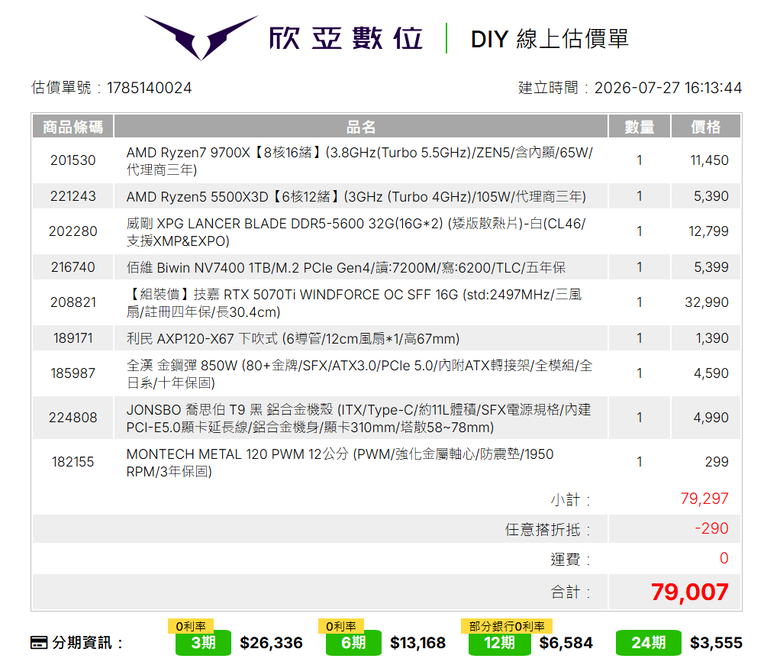Click the JONSBO 喬思伯 T9 case item
The width and height of the screenshot is (780, 665).
[x=359, y=418]
